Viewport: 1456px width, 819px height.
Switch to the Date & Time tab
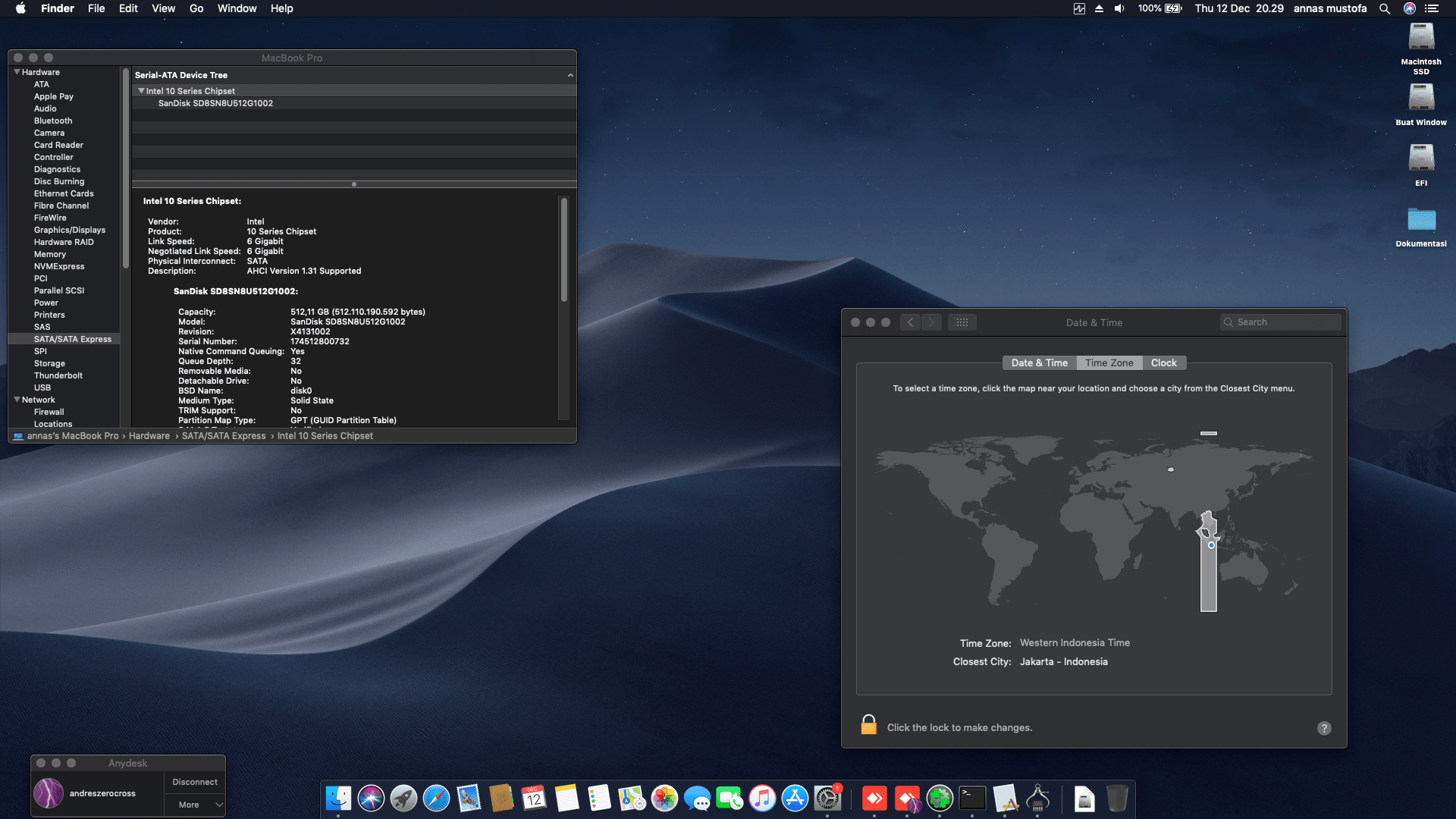pos(1039,363)
